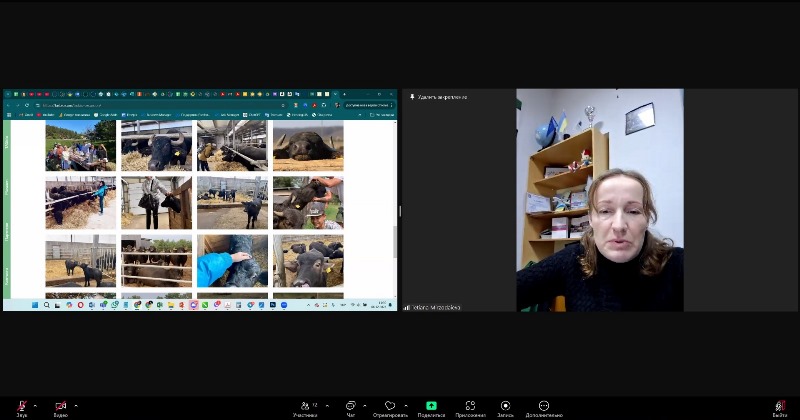The image size is (800, 420).
Task: Leave the meeting with Выйти
Action: point(780,408)
